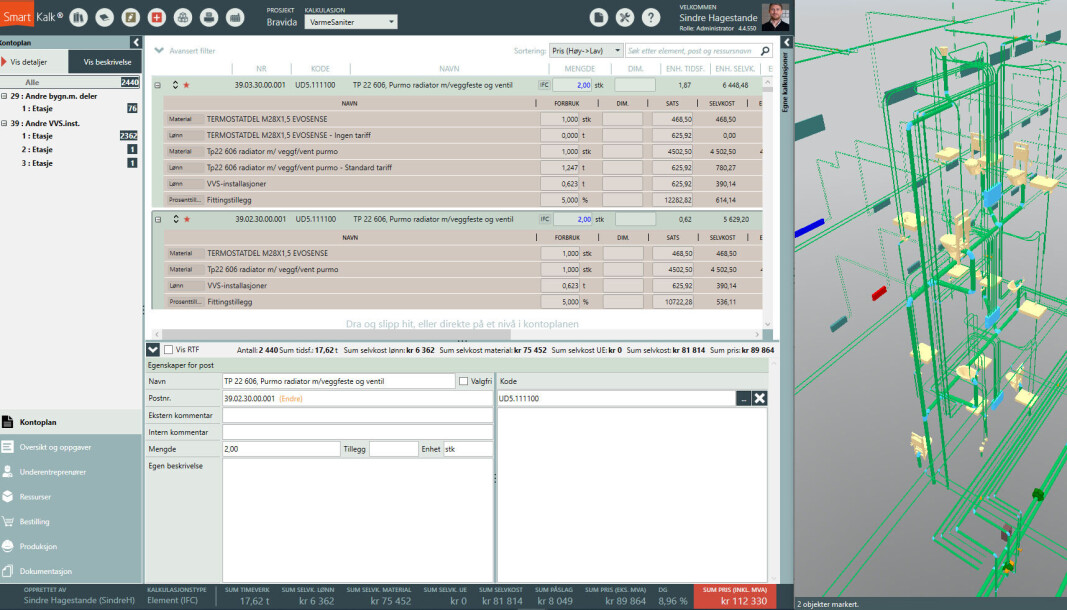Collapse row 39.02.30.00.001 details

click(x=158, y=220)
